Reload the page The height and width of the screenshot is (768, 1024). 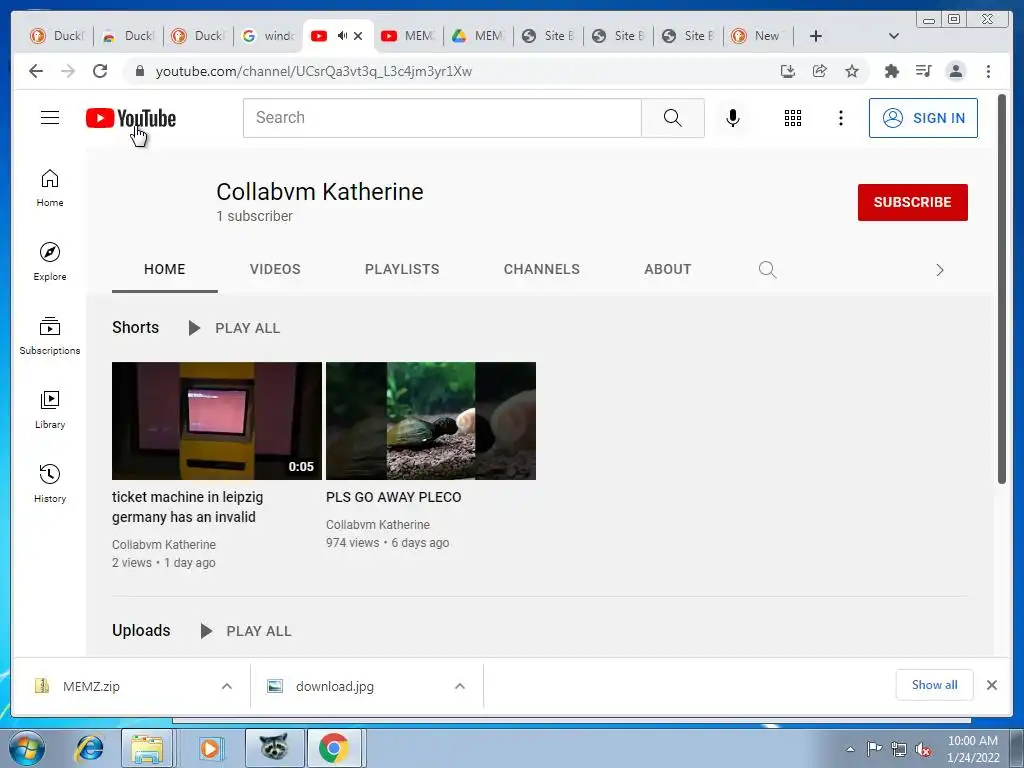(100, 71)
